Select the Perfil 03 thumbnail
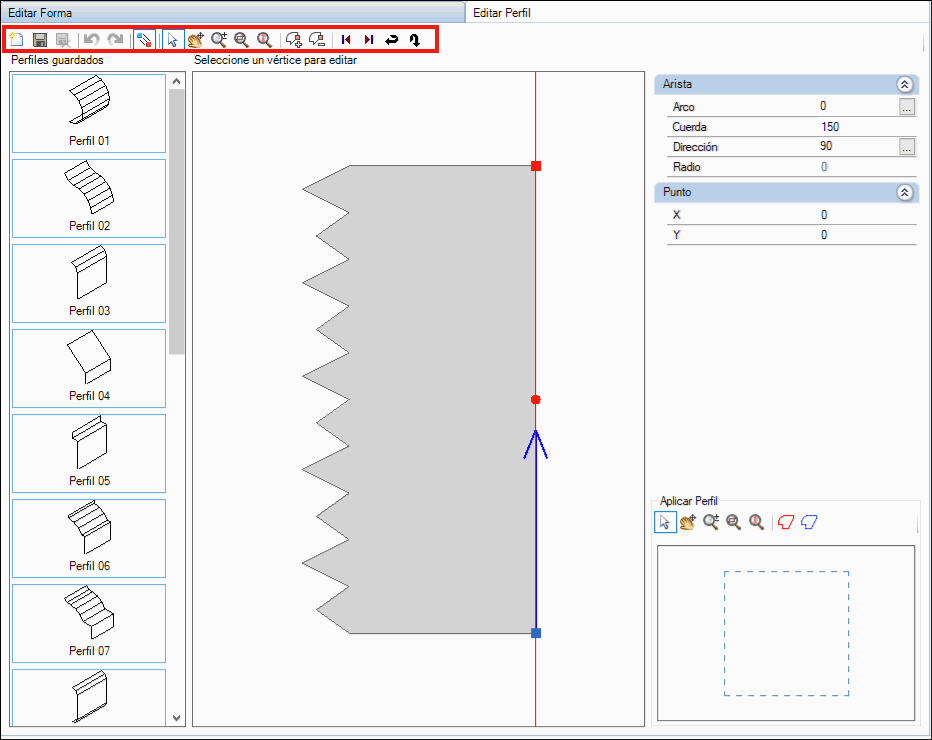Image resolution: width=932 pixels, height=740 pixels. pyautogui.click(x=89, y=283)
